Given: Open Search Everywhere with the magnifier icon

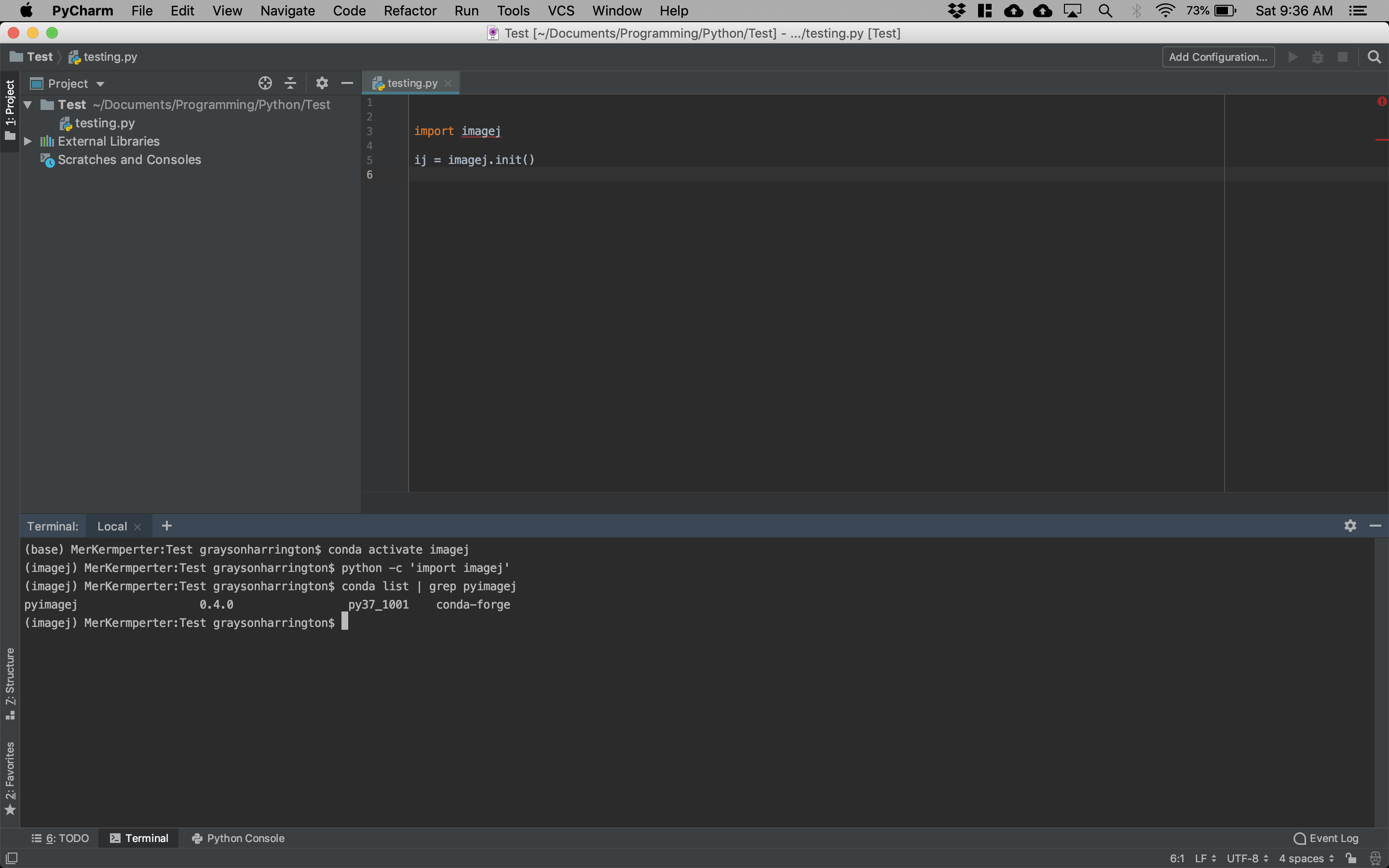Looking at the screenshot, I should click(1374, 56).
